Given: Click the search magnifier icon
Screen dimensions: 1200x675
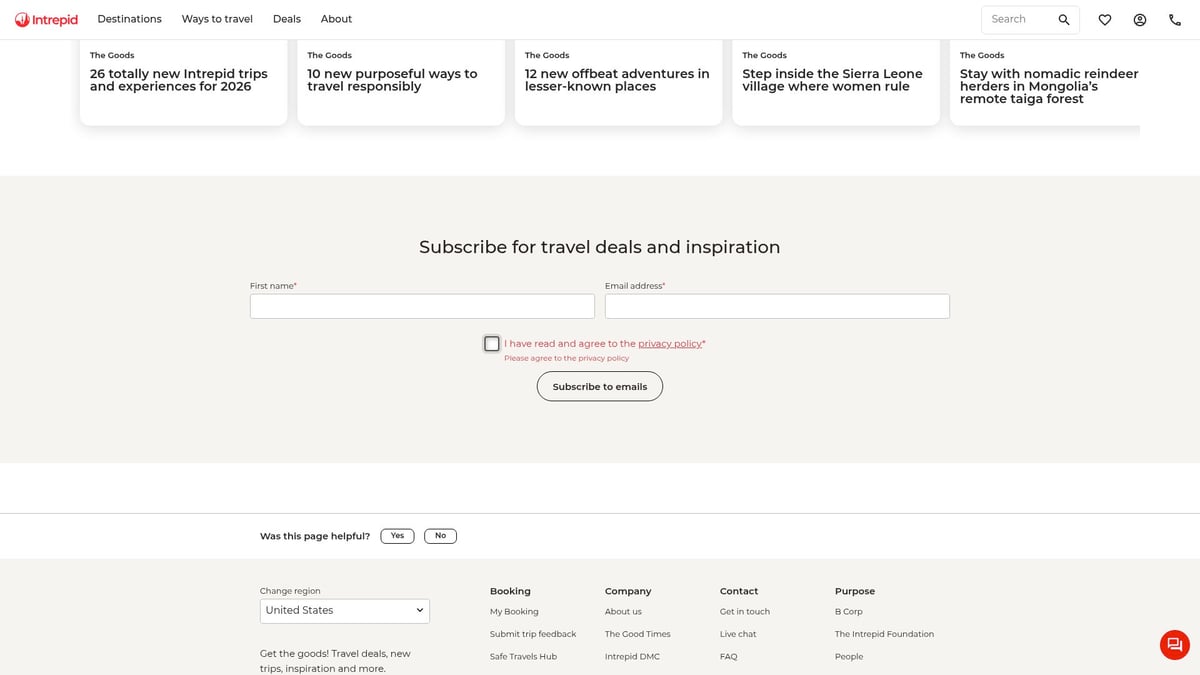Looking at the screenshot, I should click(x=1064, y=20).
